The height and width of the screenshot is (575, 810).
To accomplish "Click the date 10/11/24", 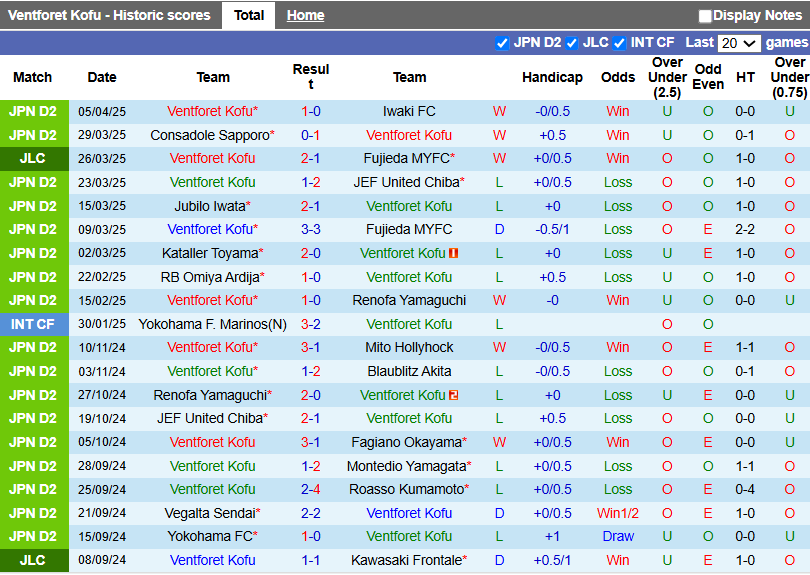I will [x=102, y=348].
